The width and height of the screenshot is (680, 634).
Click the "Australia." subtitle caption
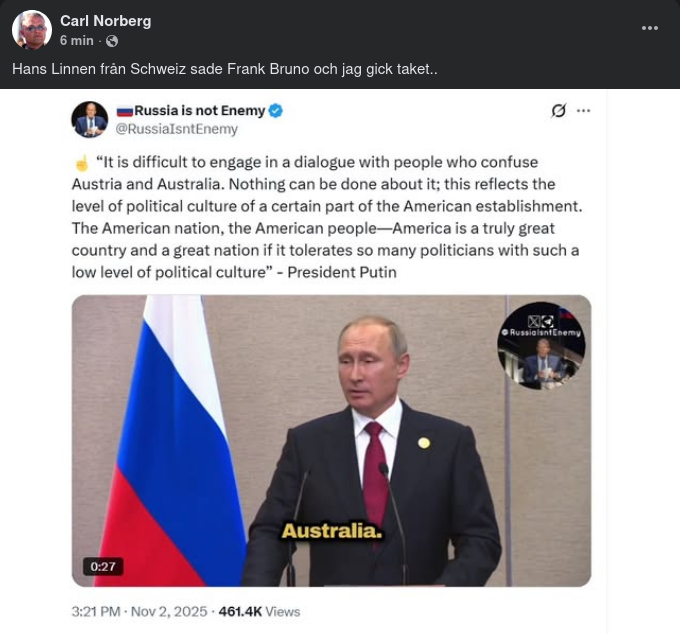tap(332, 531)
